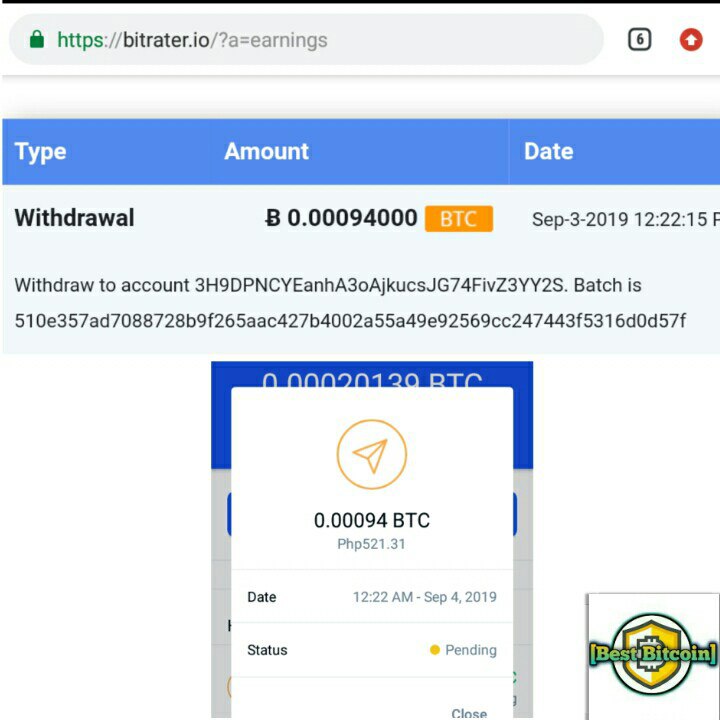
Task: Click the Php521.31 converted value
Action: tap(371, 544)
